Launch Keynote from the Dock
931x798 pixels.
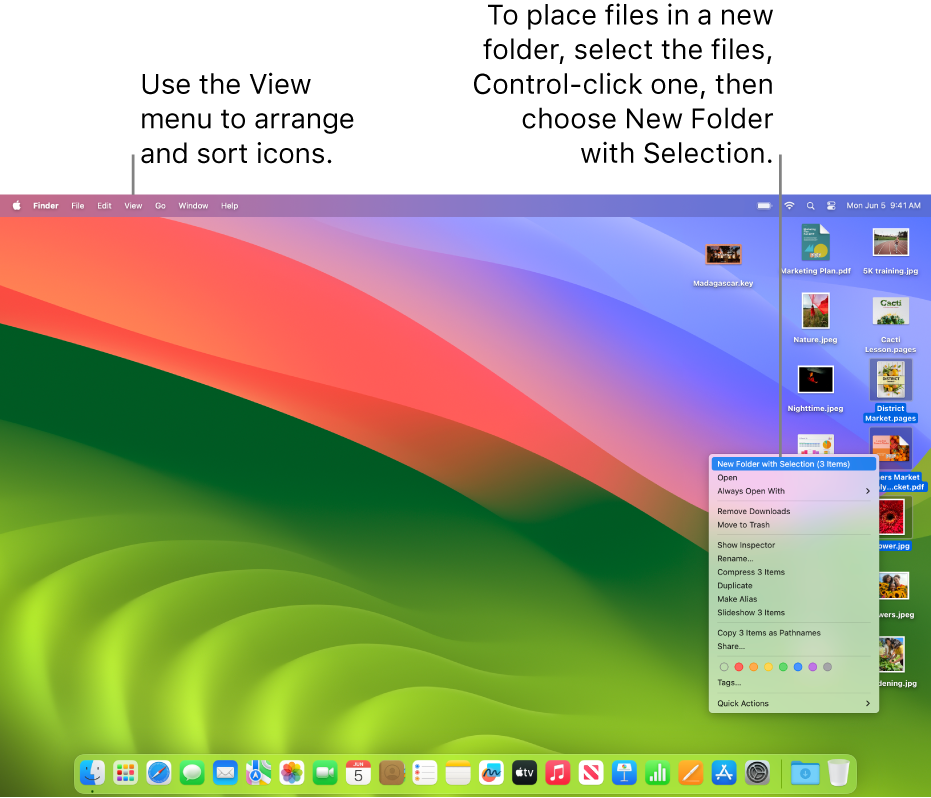click(624, 773)
